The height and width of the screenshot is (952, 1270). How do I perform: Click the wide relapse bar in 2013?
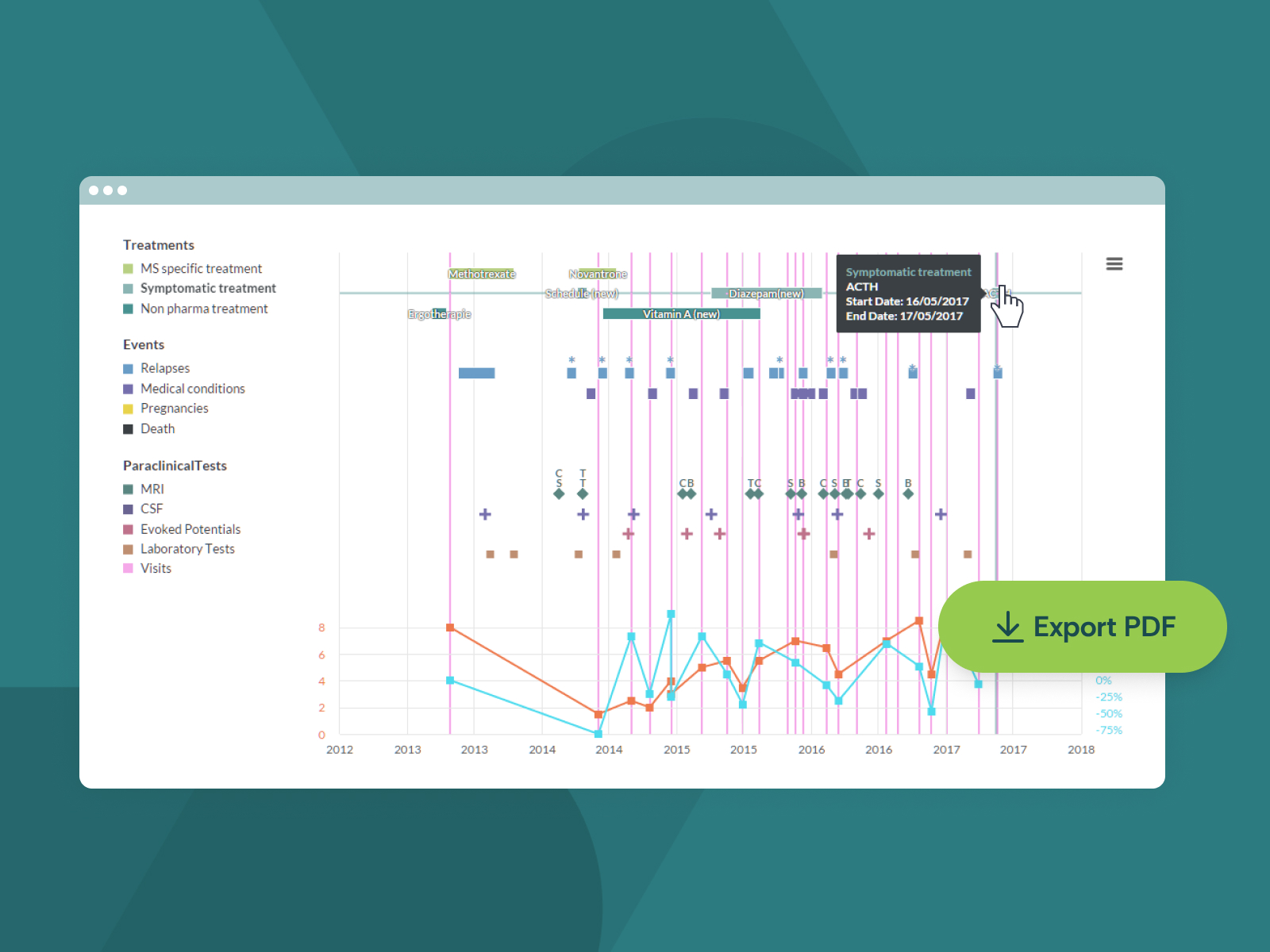tap(476, 373)
